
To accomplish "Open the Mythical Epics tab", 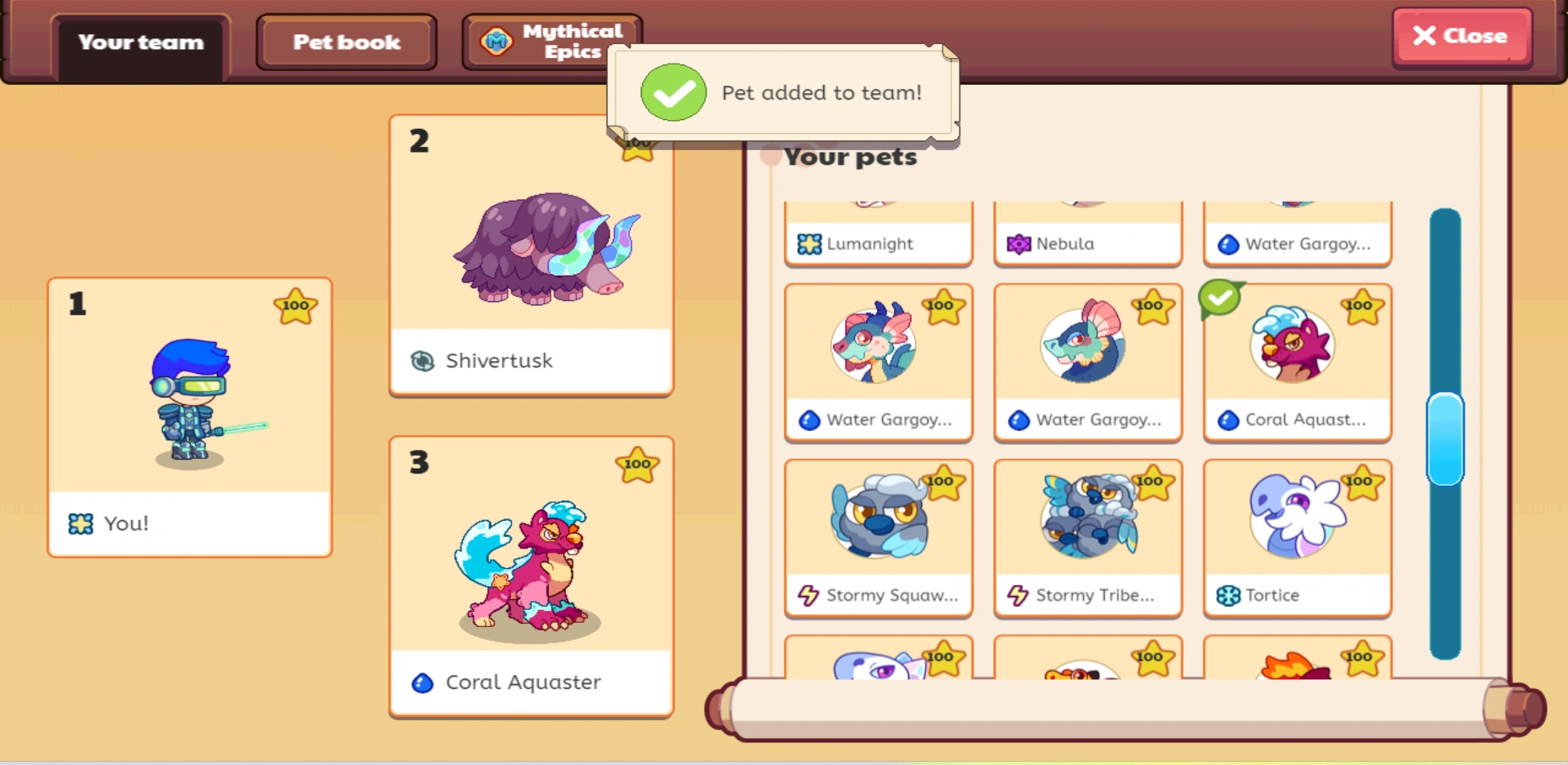I will coord(552,42).
